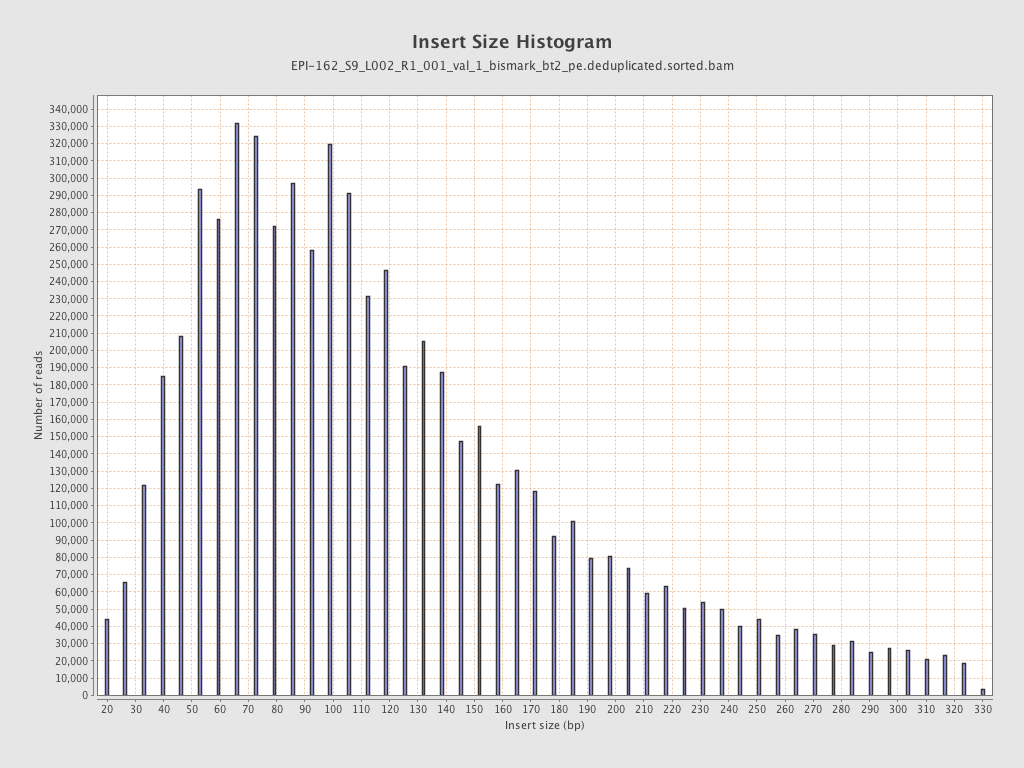The image size is (1024, 768).
Task: Click the bar at 152 bp
Action: (479, 561)
